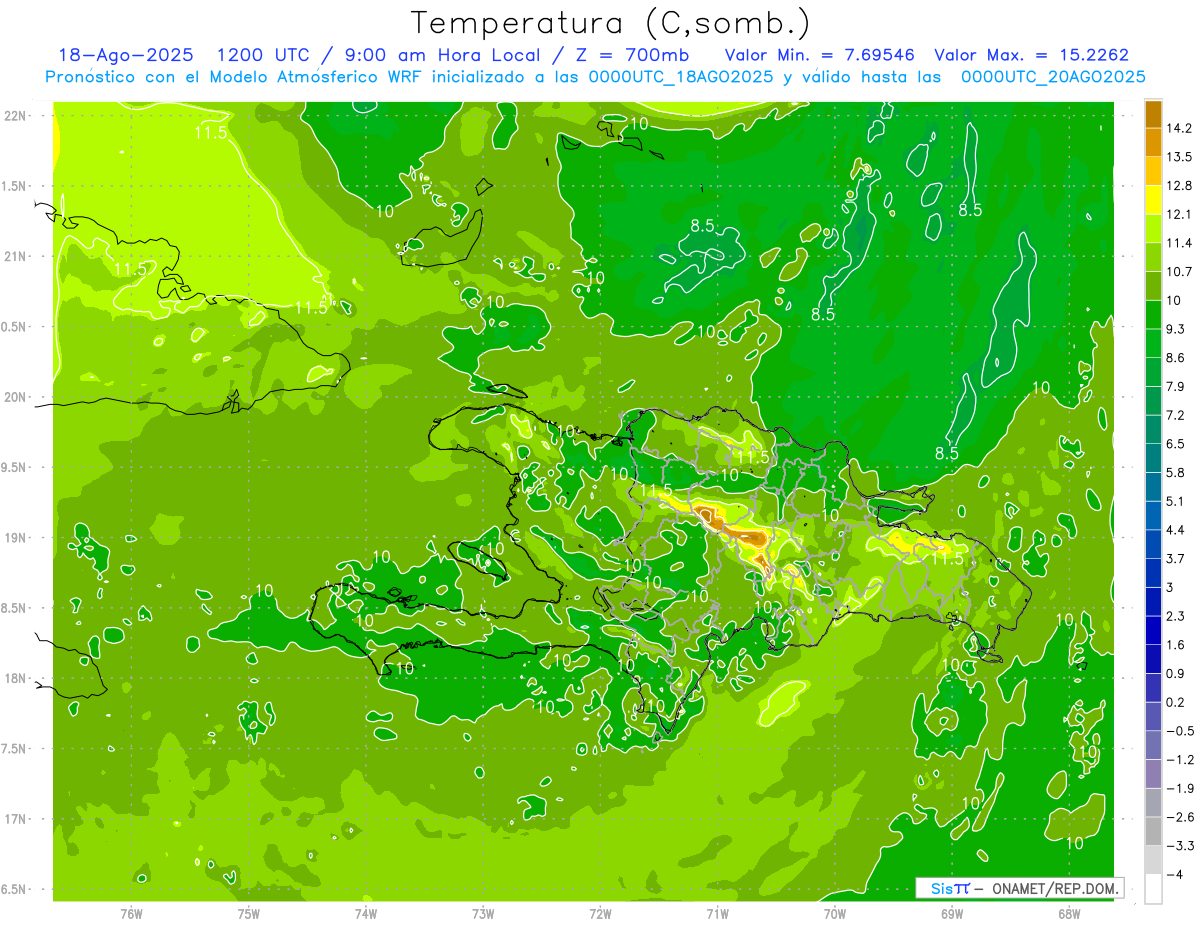The image size is (1200, 927).
Task: Click the SisTT – ONAMET/REP.DOM. credit box
Action: (x=1019, y=888)
